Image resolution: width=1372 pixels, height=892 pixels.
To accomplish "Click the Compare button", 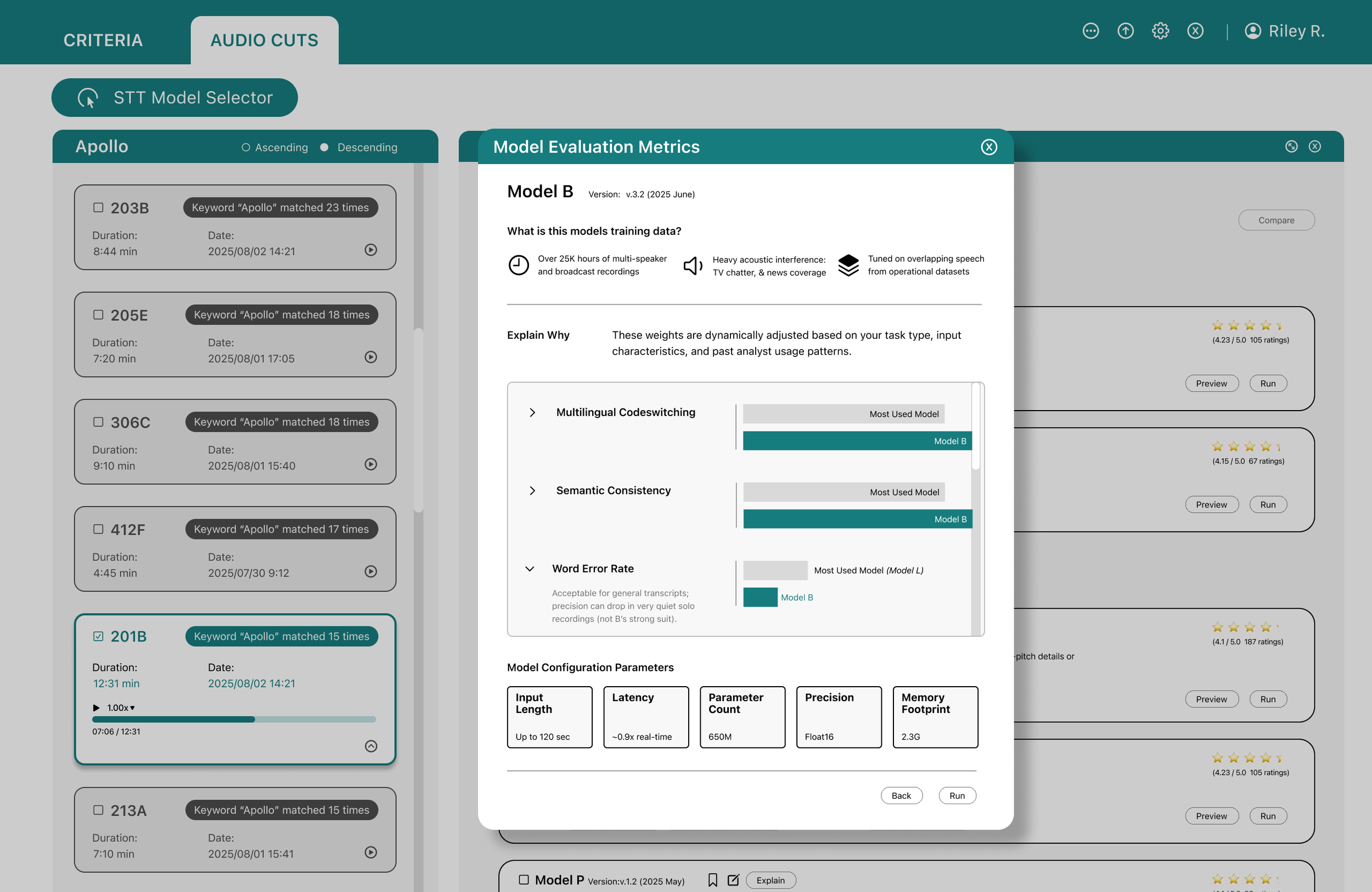I will [1276, 220].
